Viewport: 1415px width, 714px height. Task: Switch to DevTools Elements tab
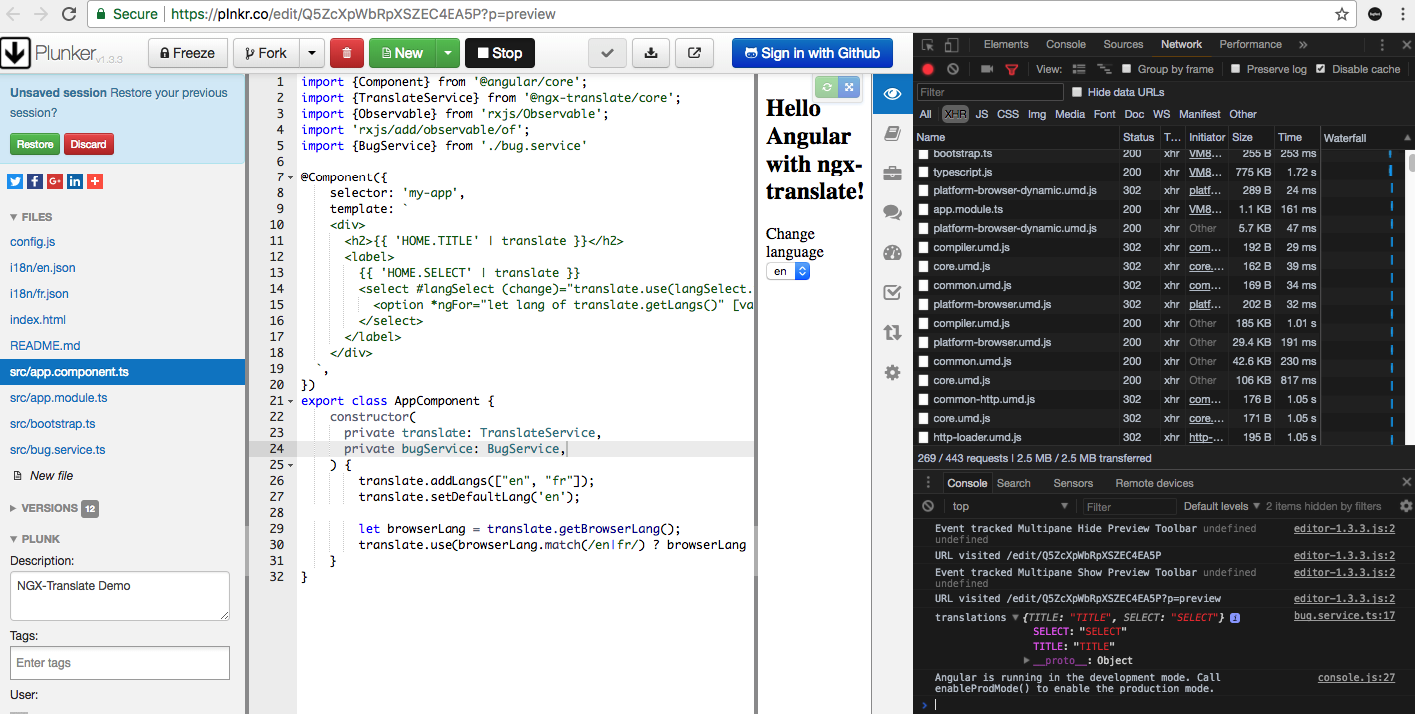coord(1006,44)
